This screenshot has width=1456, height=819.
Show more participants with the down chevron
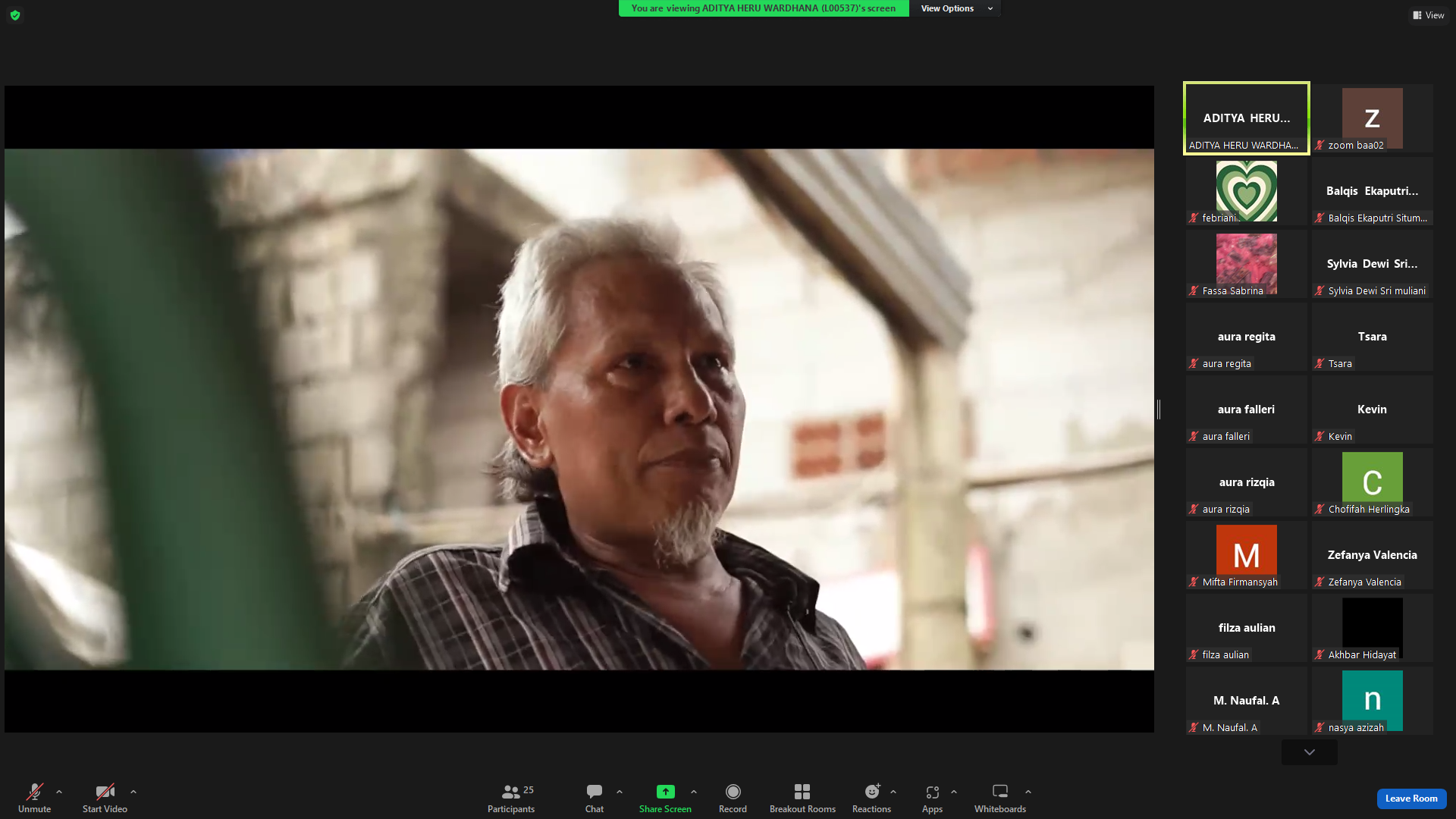click(x=1310, y=752)
